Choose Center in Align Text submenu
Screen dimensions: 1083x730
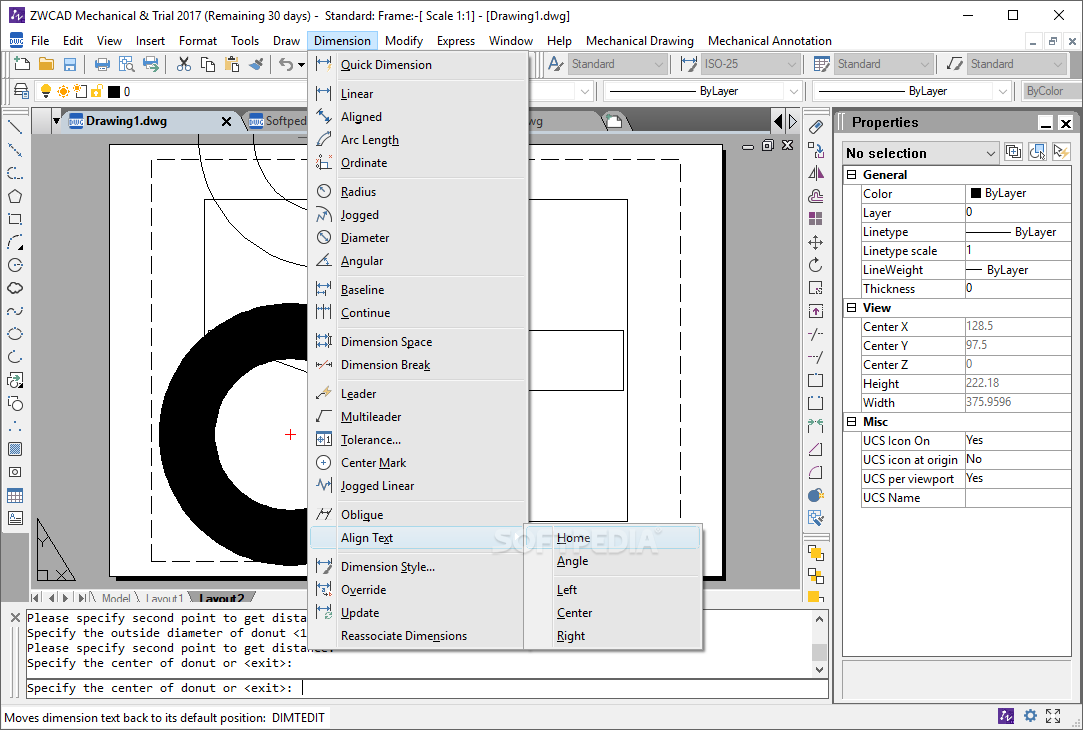click(x=613, y=613)
